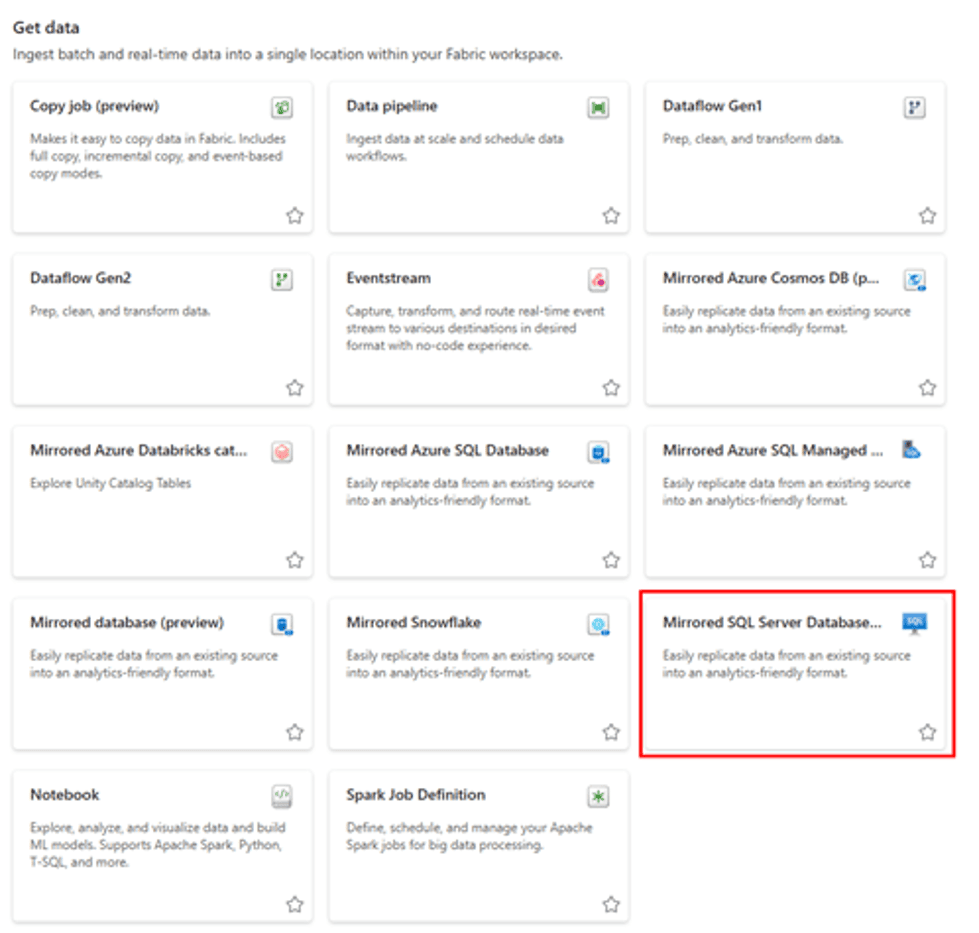Click the Eventstream icon
979x933 pixels.
pos(598,279)
